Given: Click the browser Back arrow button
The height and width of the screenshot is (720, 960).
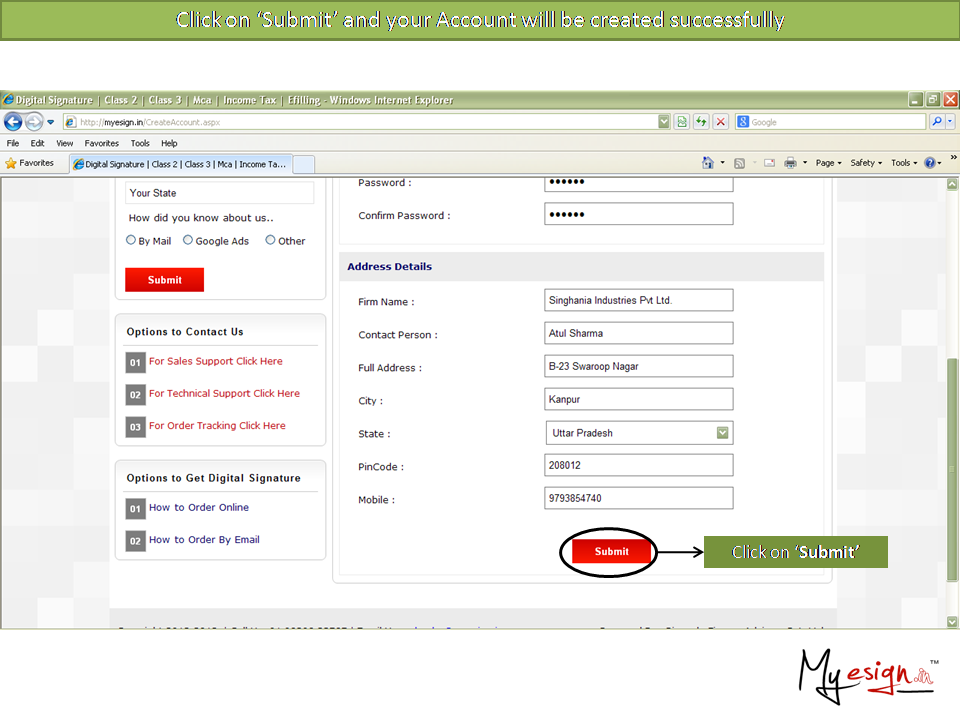Looking at the screenshot, I should coord(13,122).
